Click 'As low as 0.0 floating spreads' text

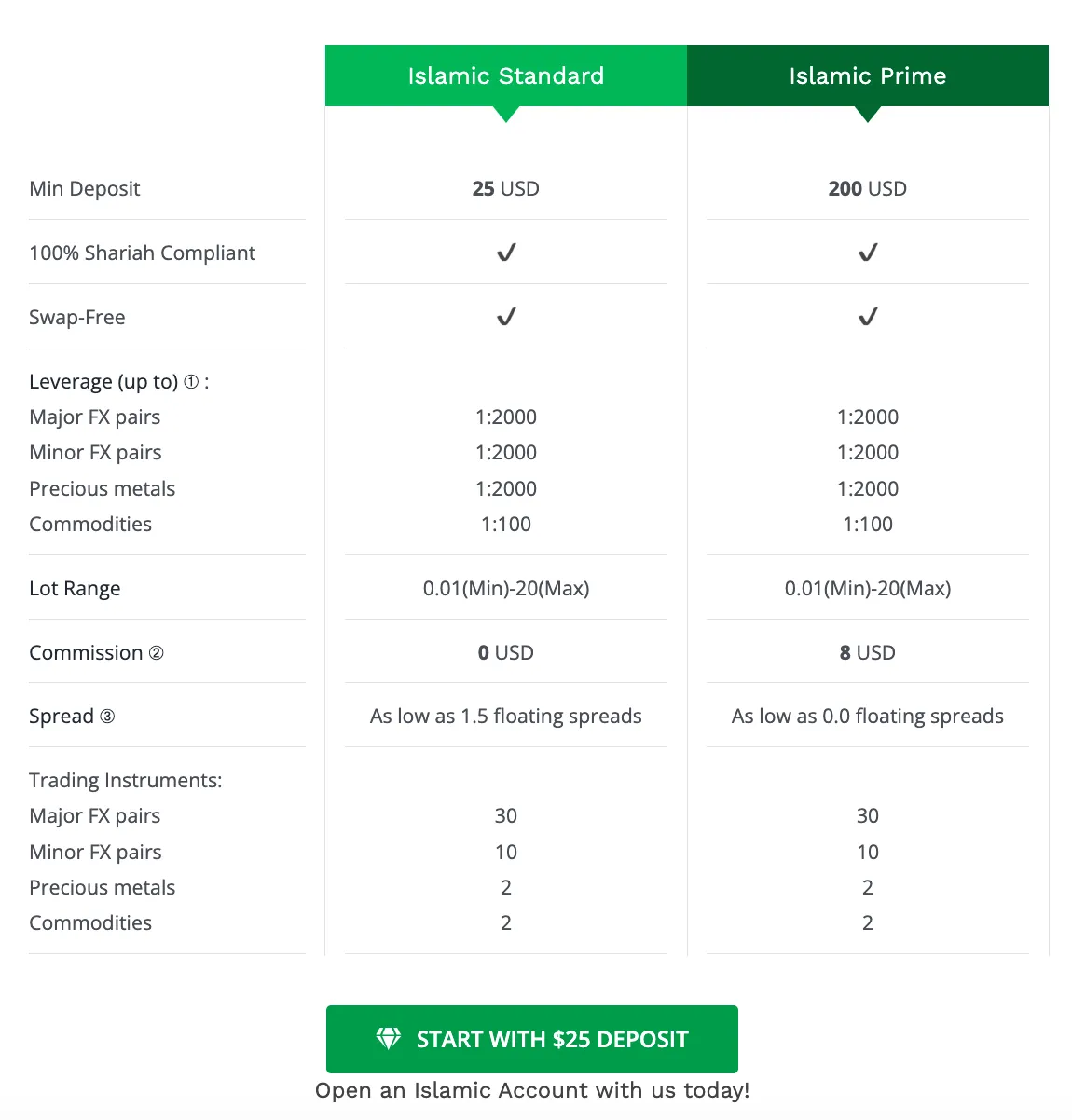click(868, 717)
